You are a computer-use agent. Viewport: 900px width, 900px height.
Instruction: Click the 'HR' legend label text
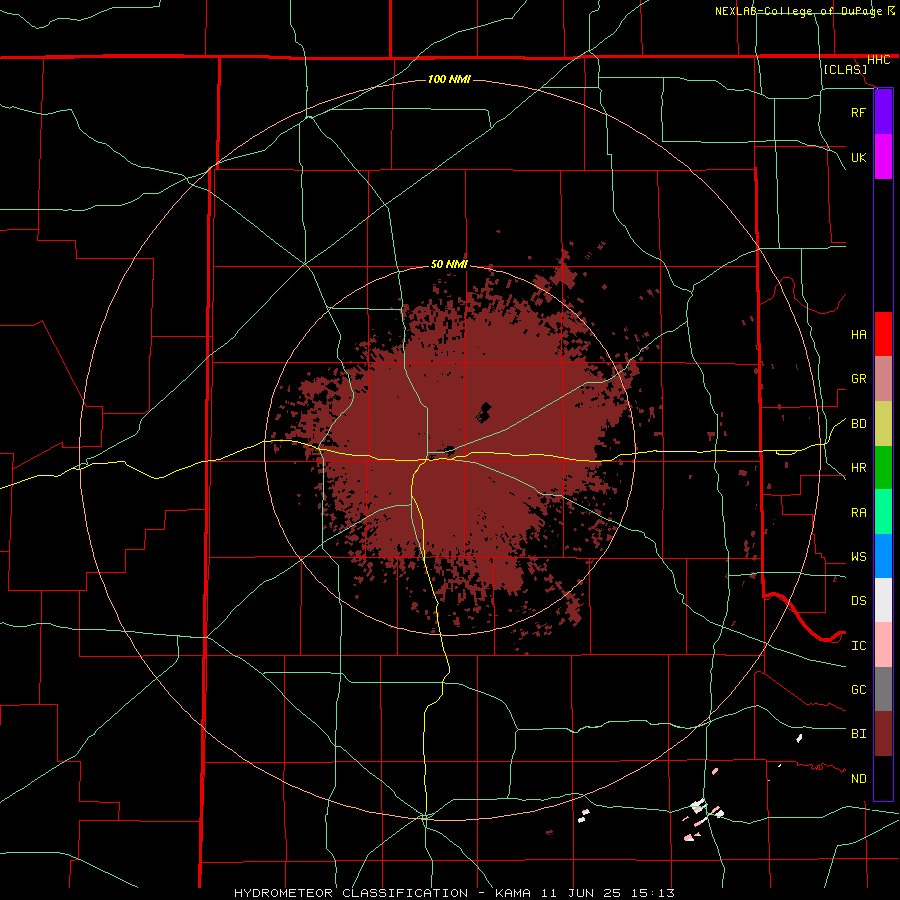[859, 468]
